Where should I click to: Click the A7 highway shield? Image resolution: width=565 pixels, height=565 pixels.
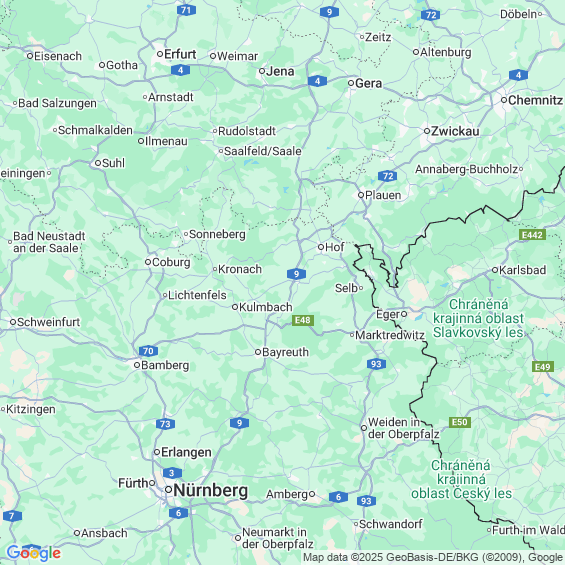coord(12,516)
